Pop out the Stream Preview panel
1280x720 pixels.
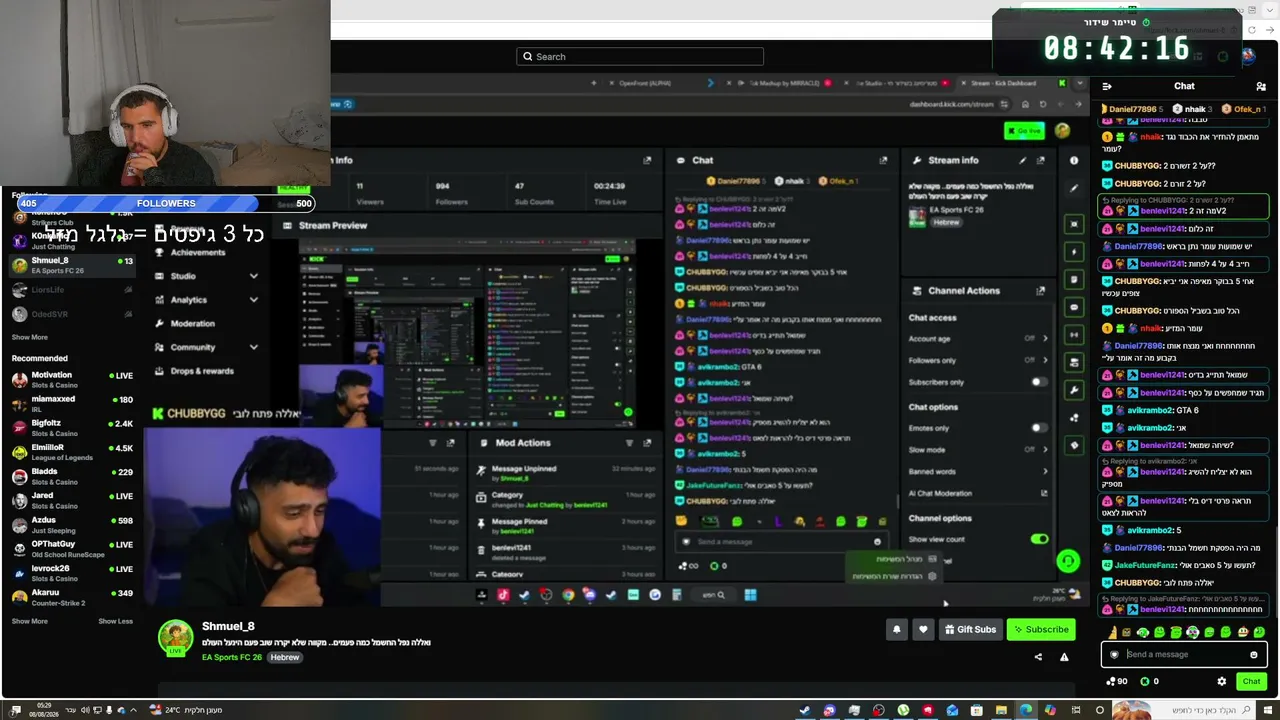[647, 225]
